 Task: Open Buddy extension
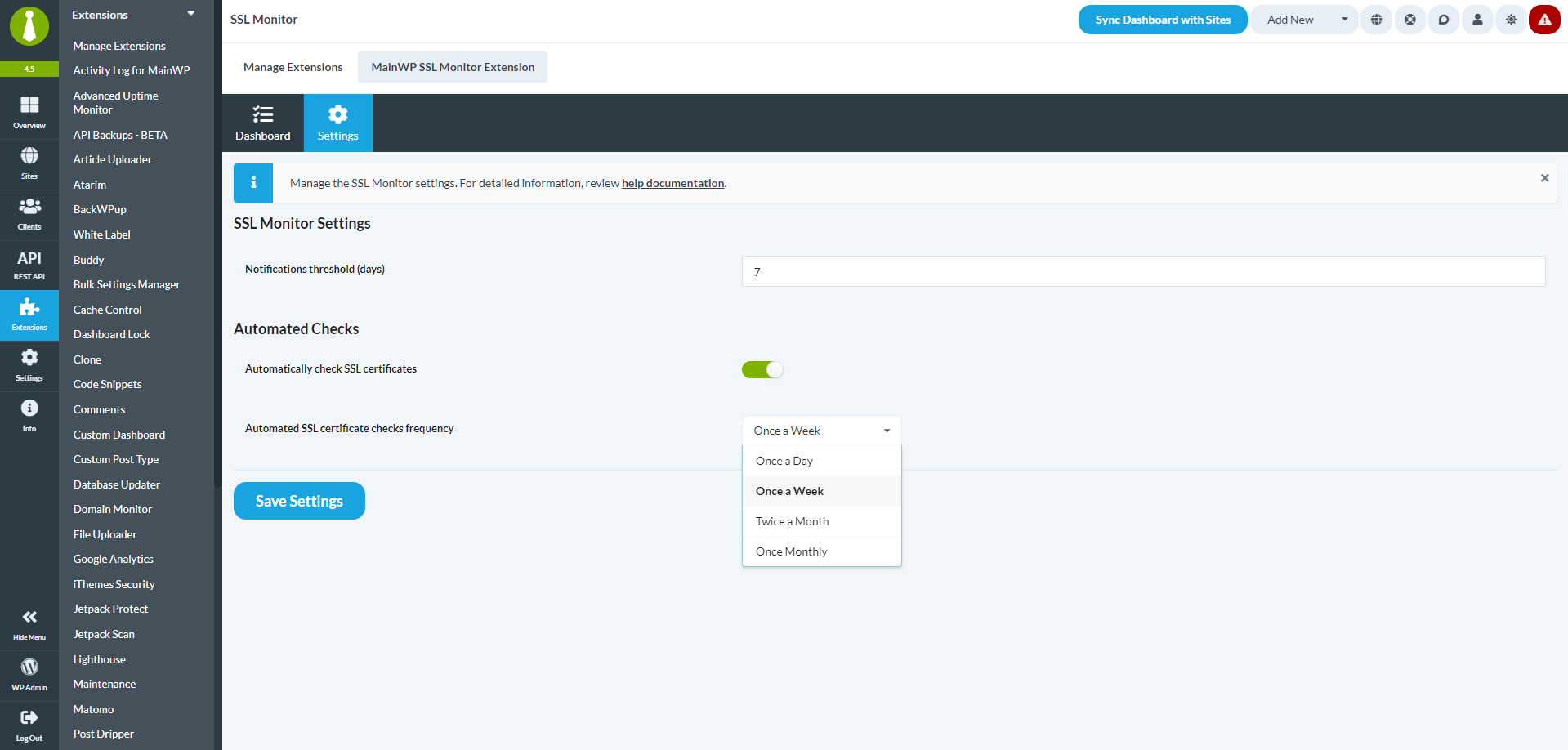tap(89, 260)
